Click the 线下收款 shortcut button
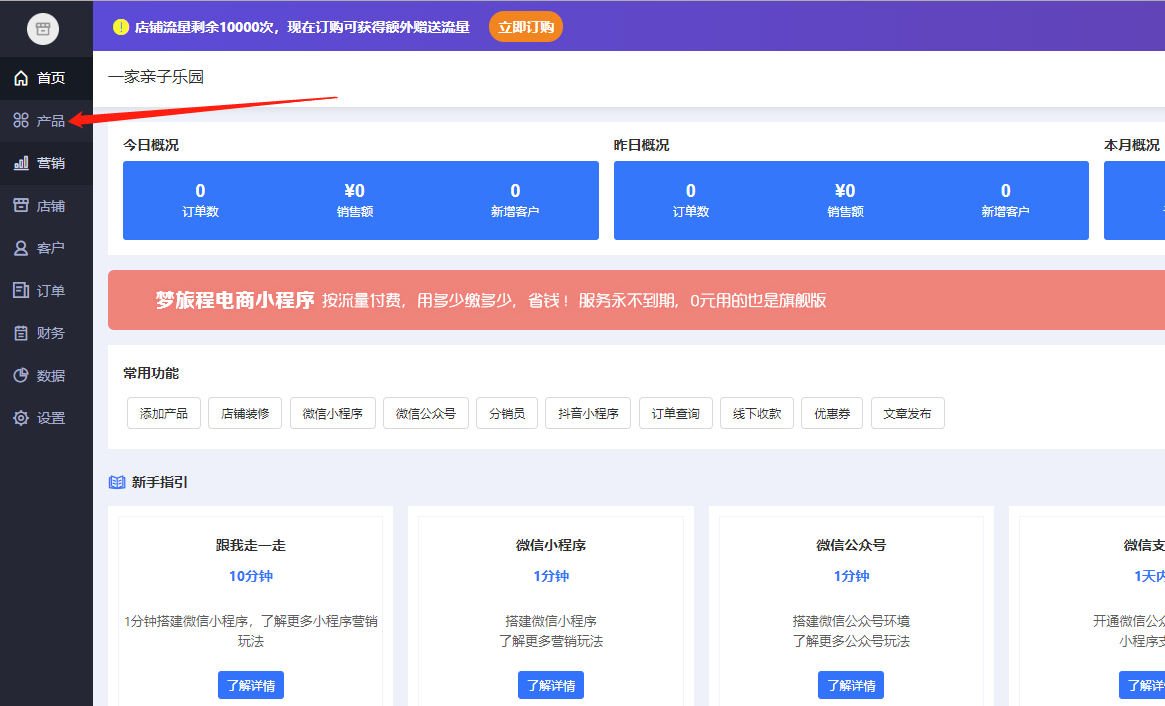 pyautogui.click(x=756, y=413)
